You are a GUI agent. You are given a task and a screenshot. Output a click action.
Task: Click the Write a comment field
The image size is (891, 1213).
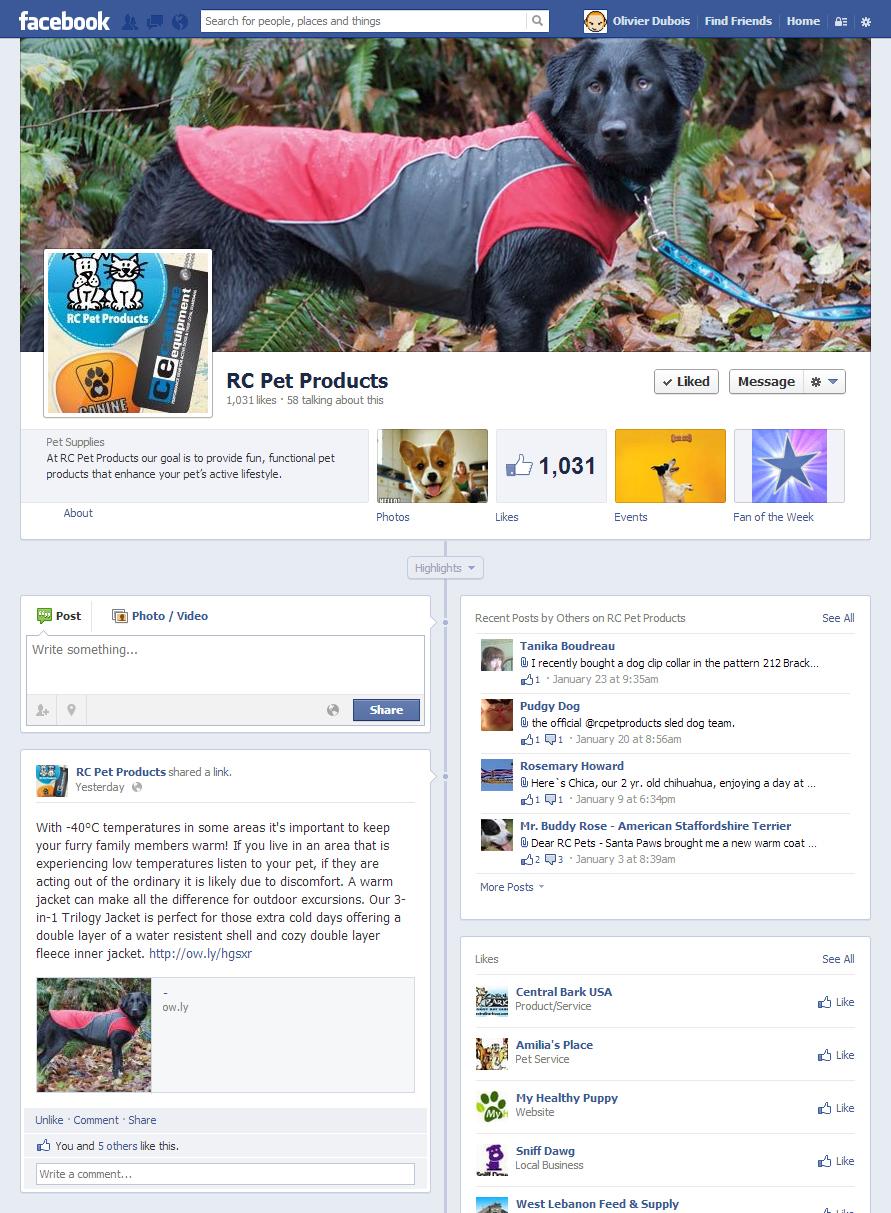(x=225, y=1174)
